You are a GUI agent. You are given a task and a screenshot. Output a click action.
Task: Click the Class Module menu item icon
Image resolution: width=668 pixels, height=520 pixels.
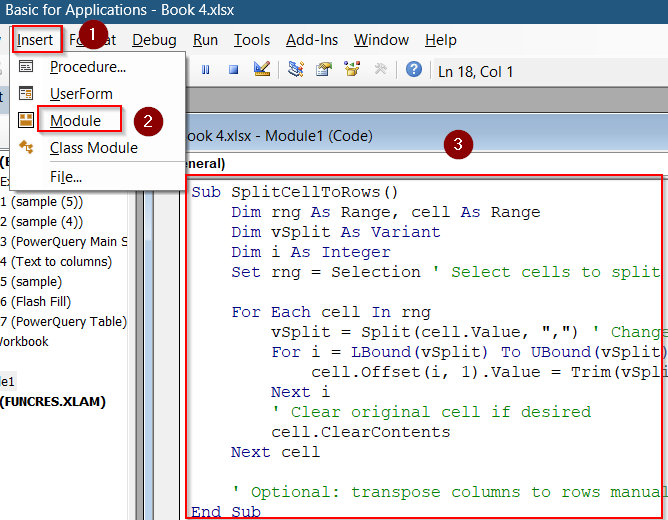pos(26,147)
